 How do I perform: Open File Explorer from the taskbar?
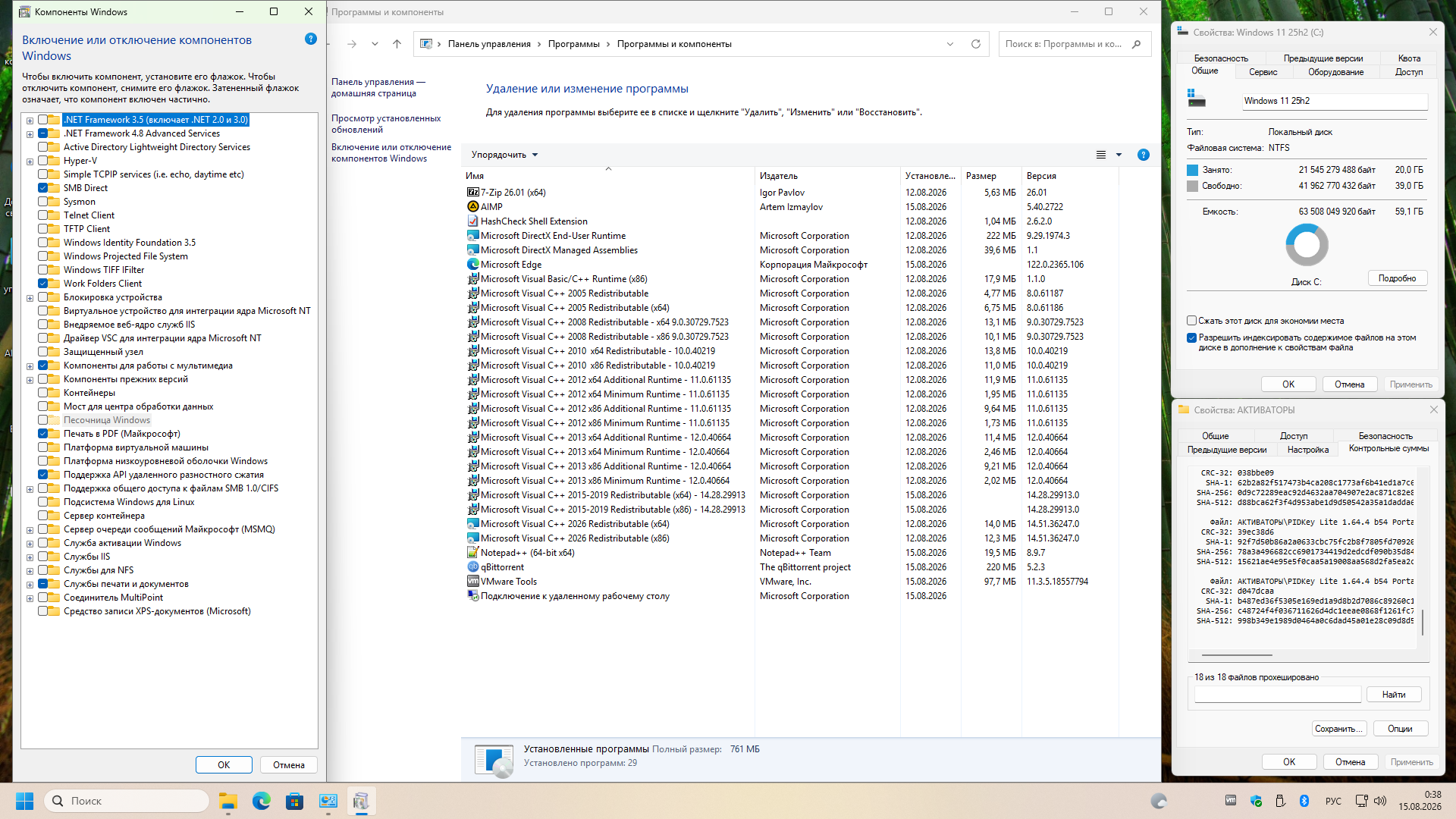pos(228,801)
